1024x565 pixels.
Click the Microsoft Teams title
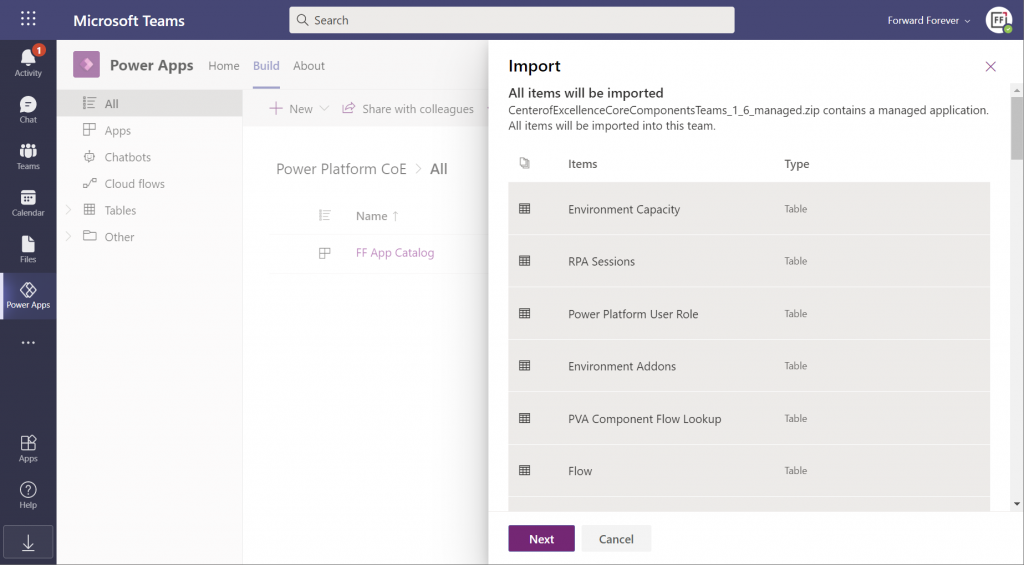[129, 20]
